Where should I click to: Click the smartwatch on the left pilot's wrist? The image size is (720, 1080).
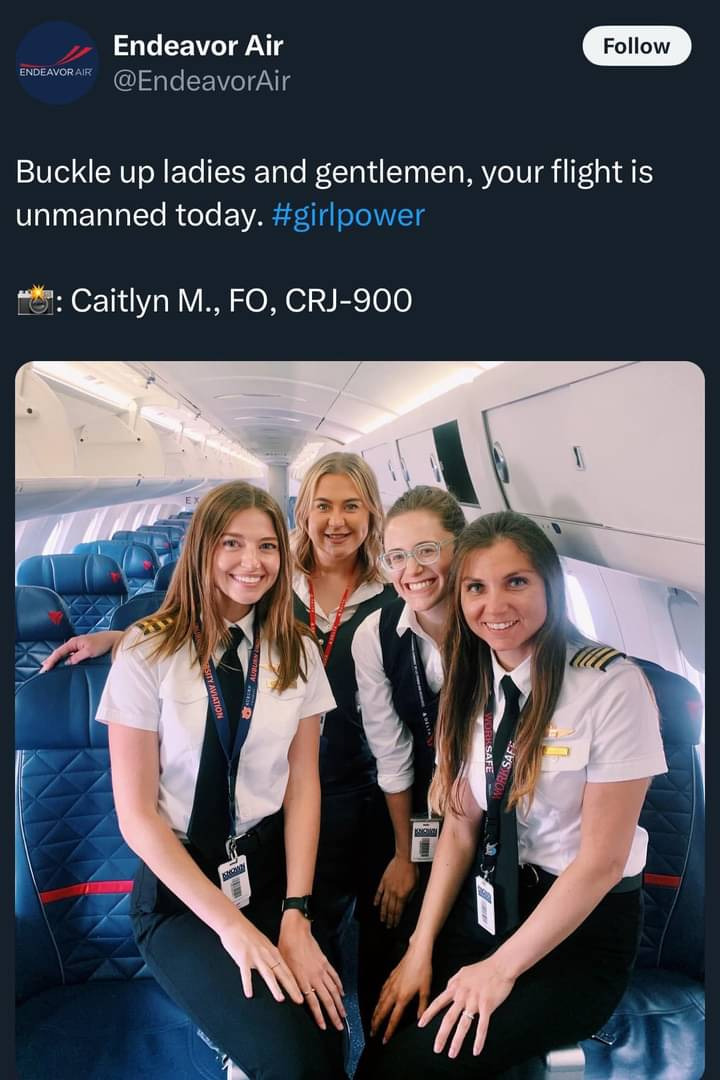click(x=298, y=906)
